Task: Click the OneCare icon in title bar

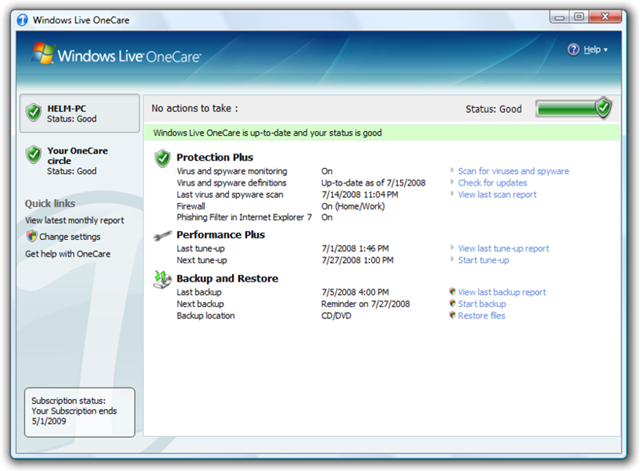Action: point(22,20)
